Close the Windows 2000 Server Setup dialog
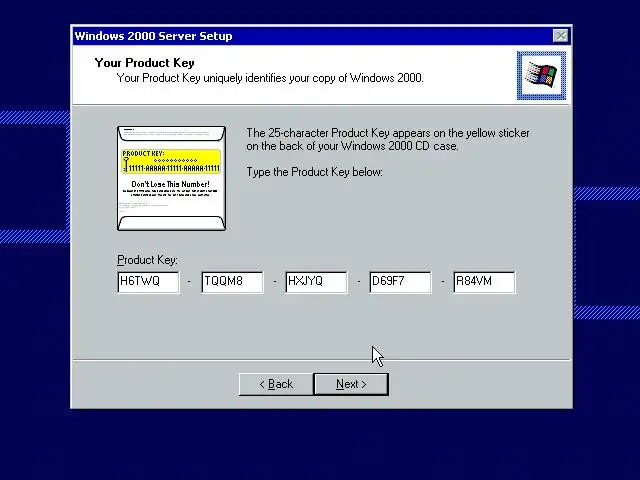Screen dimensions: 640x480 560,36
